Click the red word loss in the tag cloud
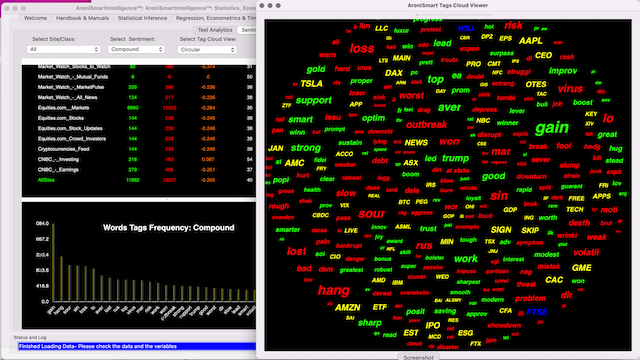 point(362,49)
